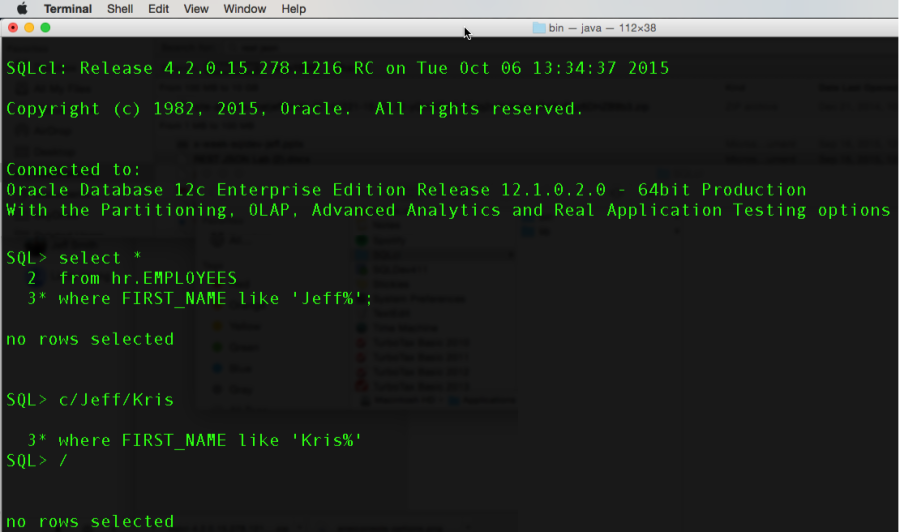Open the Edit menu
The height and width of the screenshot is (532, 900).
click(x=158, y=9)
